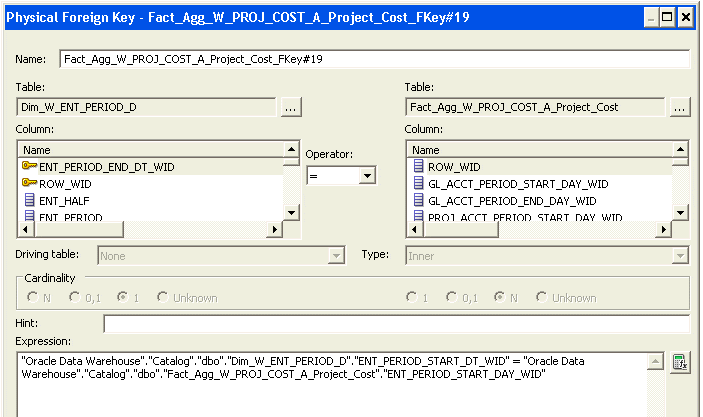Select right cardinality N radio button
The height and width of the screenshot is (417, 703).
click(x=499, y=297)
